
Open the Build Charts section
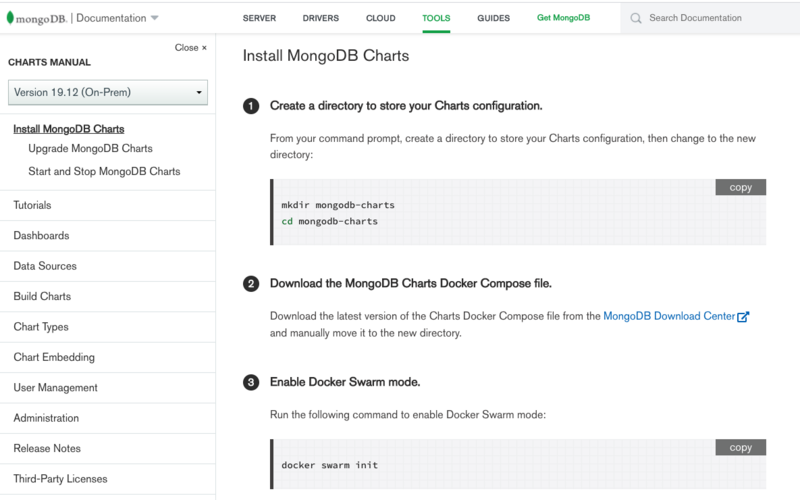(x=42, y=296)
